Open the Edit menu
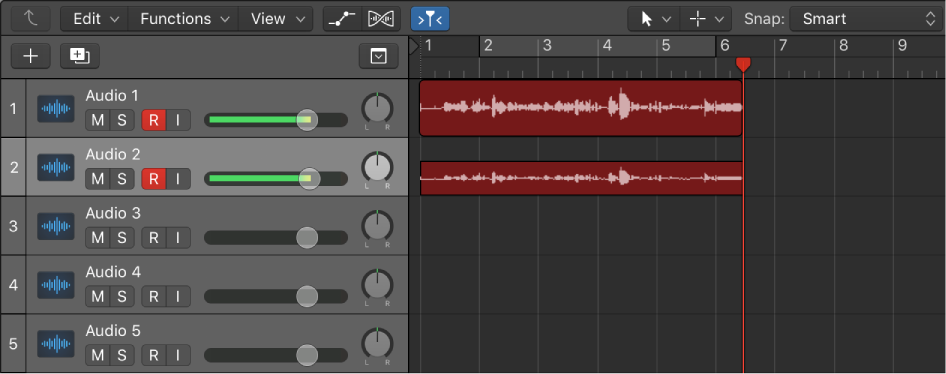946x374 pixels. [x=95, y=19]
